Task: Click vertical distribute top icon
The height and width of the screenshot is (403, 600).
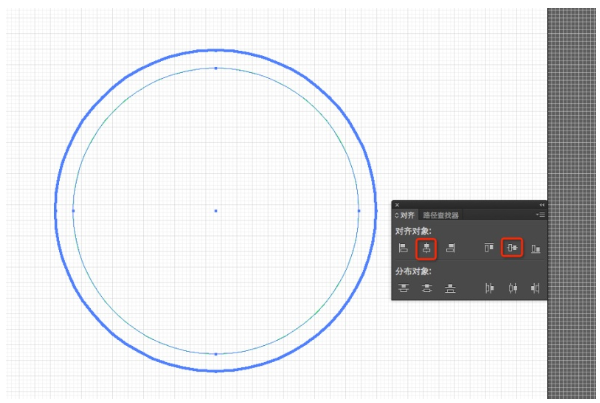Action: pyautogui.click(x=403, y=288)
